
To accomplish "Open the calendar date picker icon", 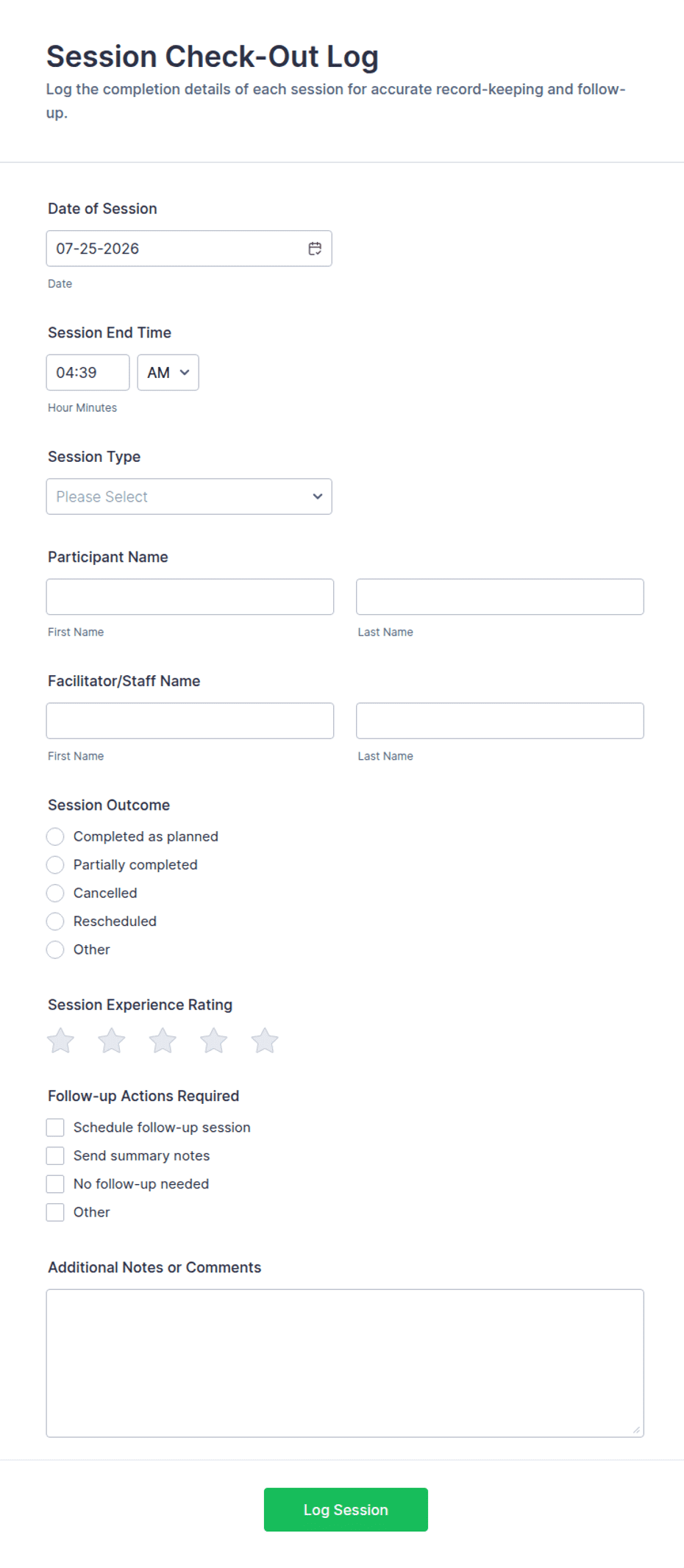I will pyautogui.click(x=315, y=249).
